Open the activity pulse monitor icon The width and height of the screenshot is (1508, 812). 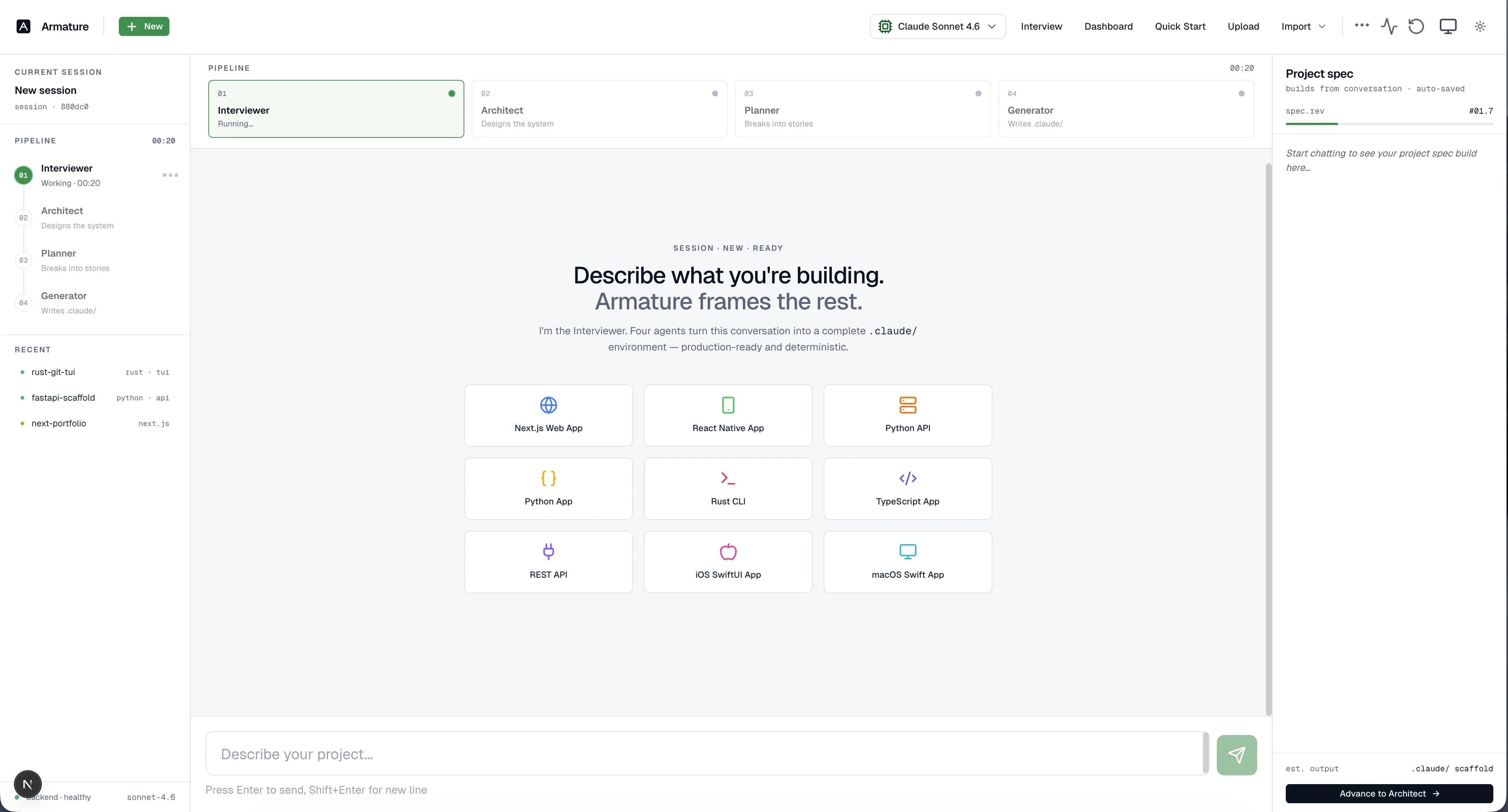(x=1388, y=26)
